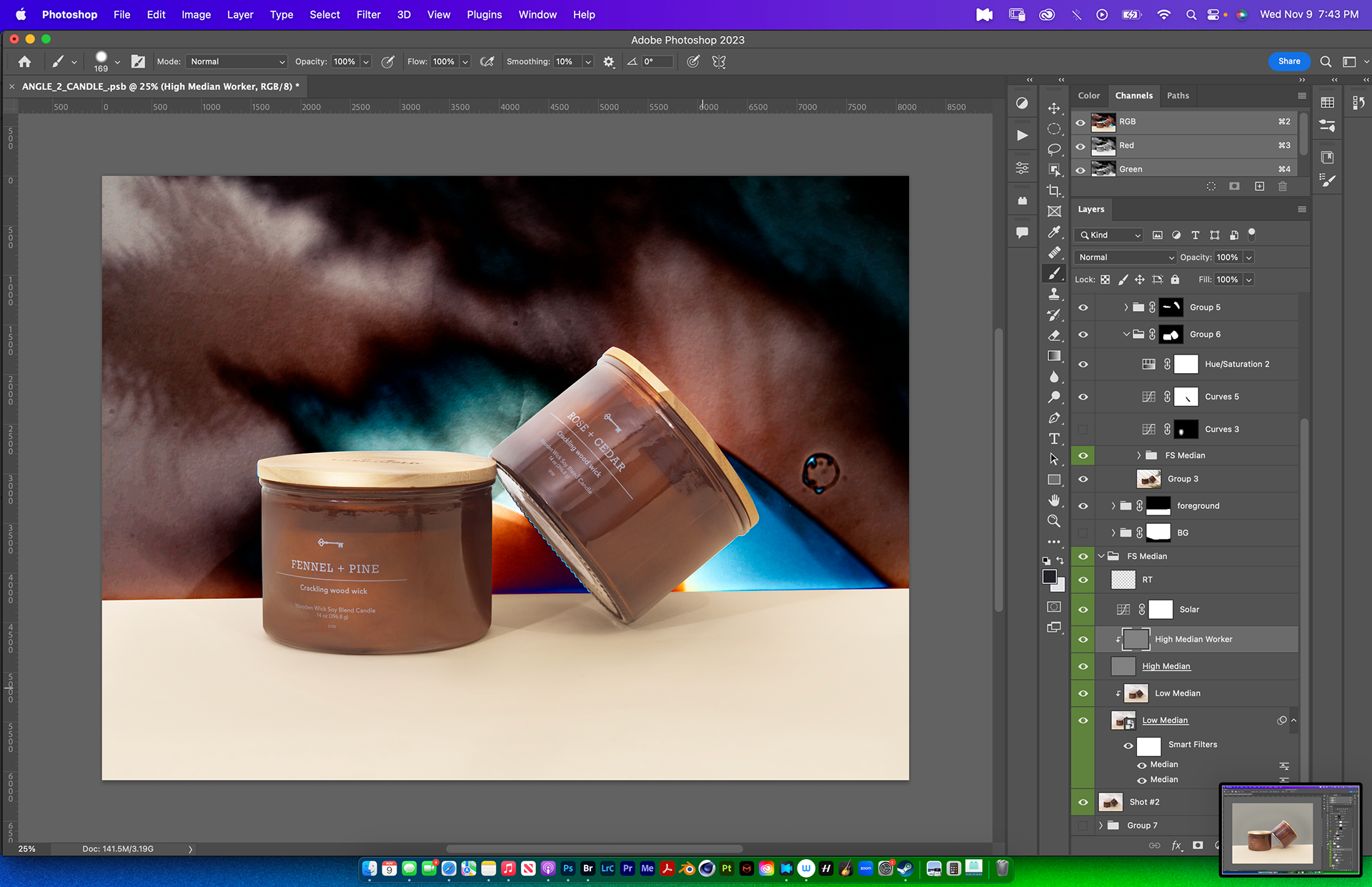The height and width of the screenshot is (887, 1372).
Task: Select the Gradient tool
Action: 1054,356
